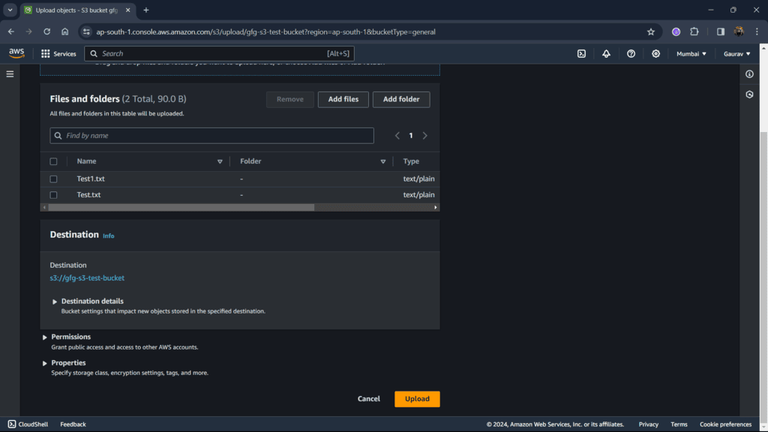This screenshot has width=768, height=432.
Task: Open the s3://gfg-s3-test-bucket link
Action: [87, 278]
